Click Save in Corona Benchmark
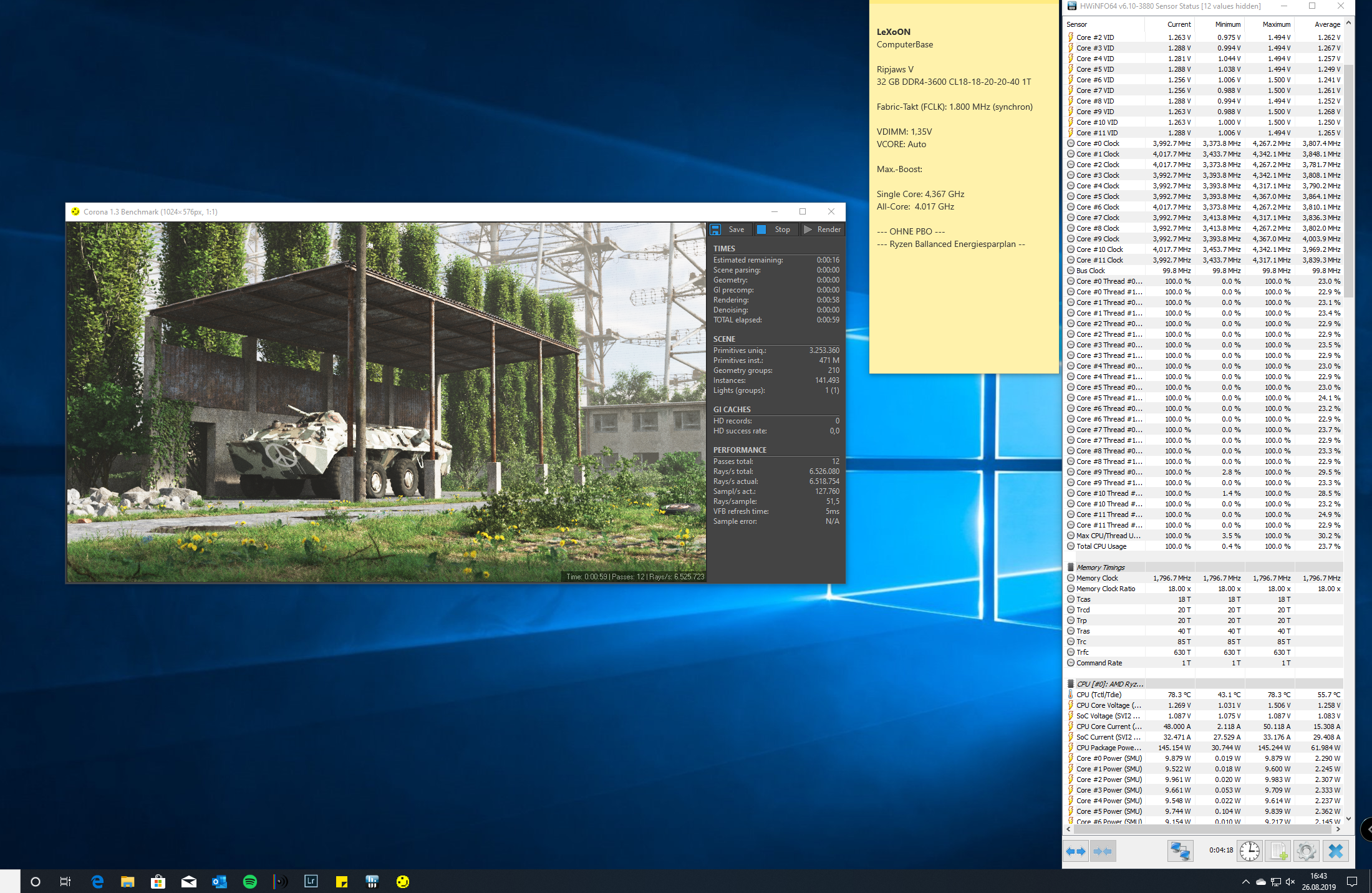Screen dimensions: 1372x893 [x=729, y=229]
